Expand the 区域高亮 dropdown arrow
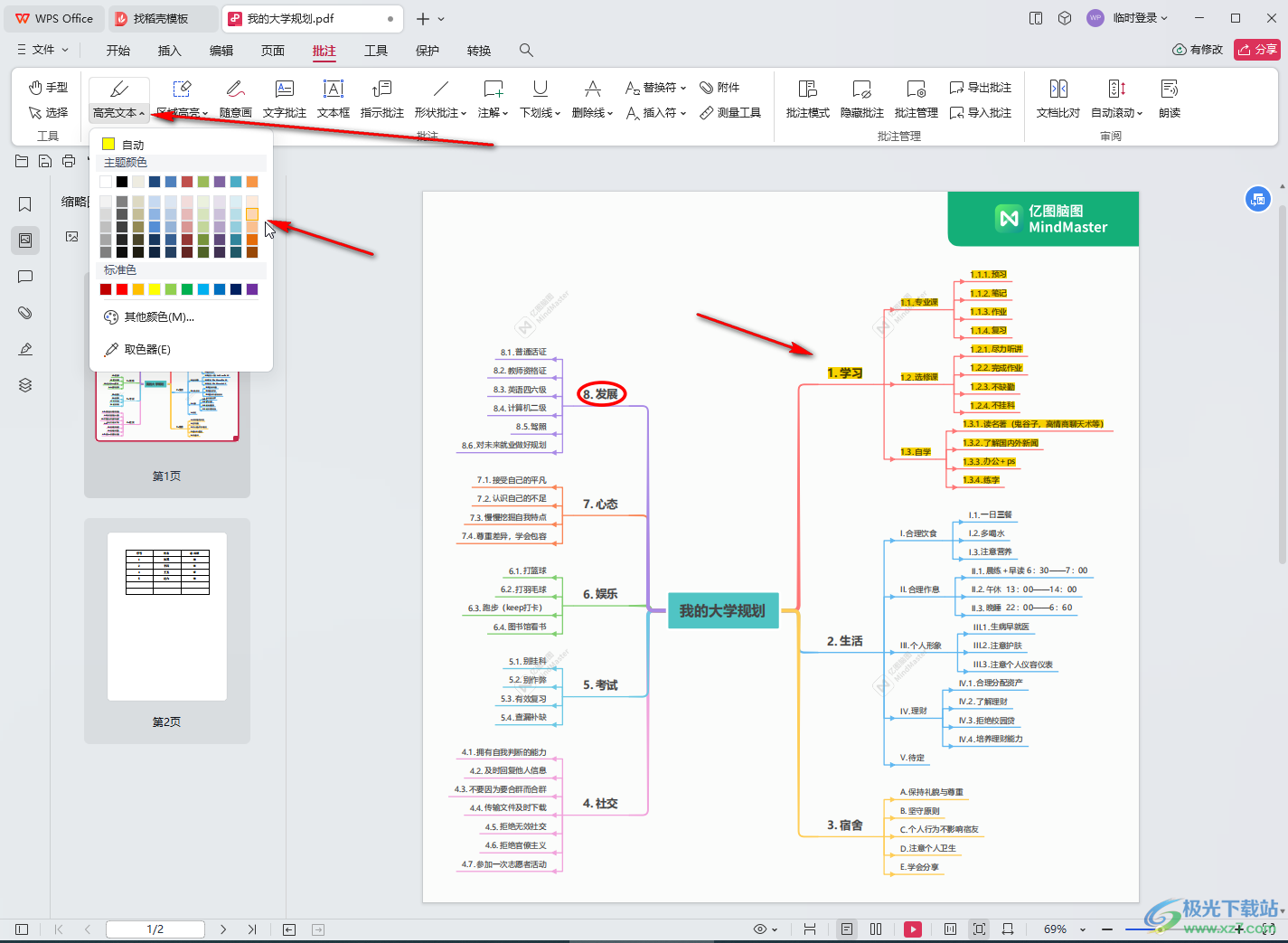 pyautogui.click(x=205, y=113)
